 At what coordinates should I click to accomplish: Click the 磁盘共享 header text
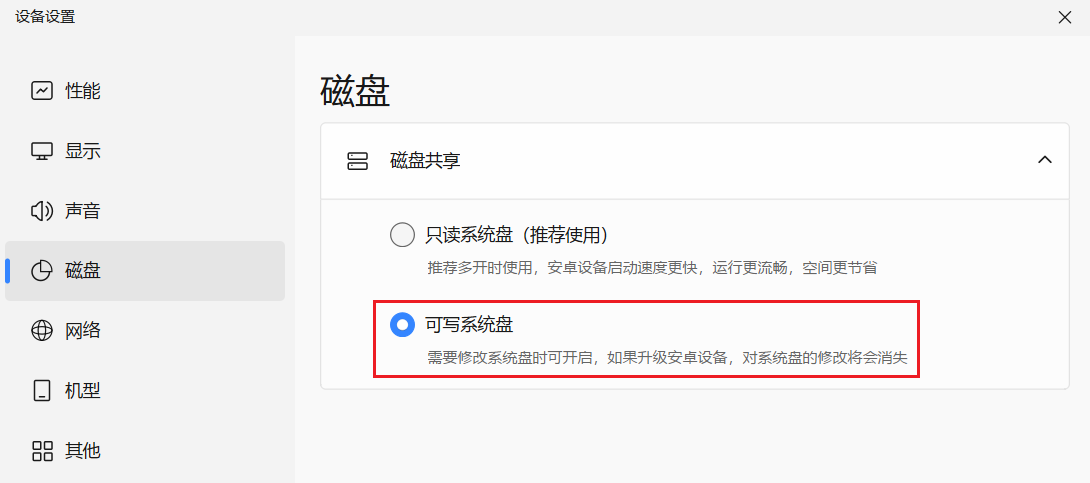[x=425, y=161]
